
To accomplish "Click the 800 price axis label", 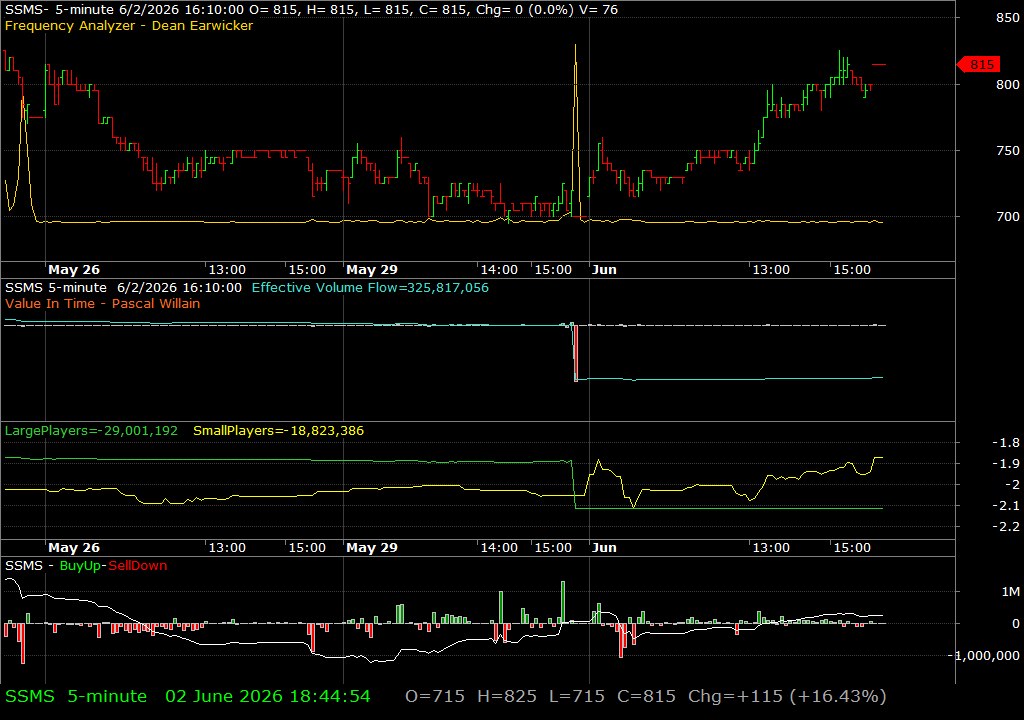I will (1008, 84).
